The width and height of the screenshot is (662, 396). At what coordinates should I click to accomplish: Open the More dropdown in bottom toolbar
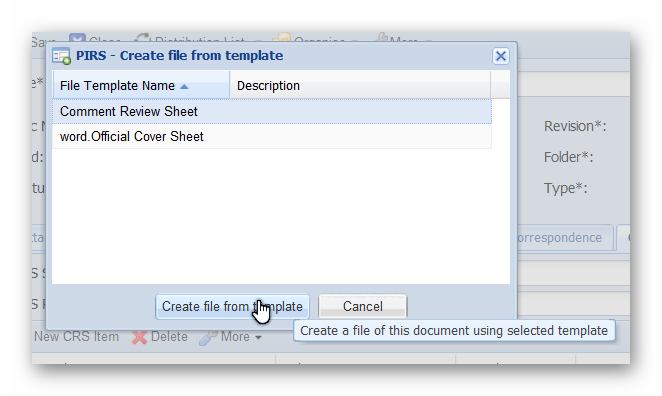(231, 337)
